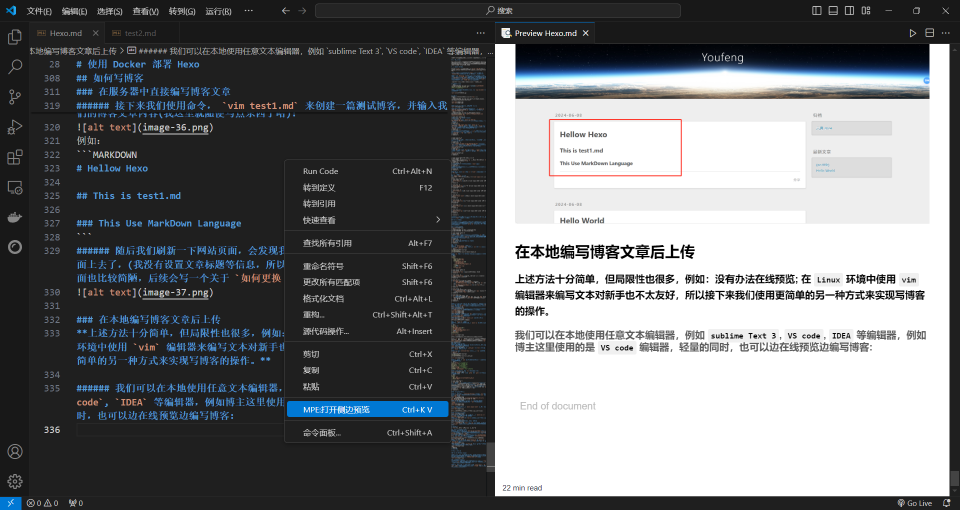Open the Docker view in activity bar
Viewport: 960px width, 510px height.
tap(15, 217)
